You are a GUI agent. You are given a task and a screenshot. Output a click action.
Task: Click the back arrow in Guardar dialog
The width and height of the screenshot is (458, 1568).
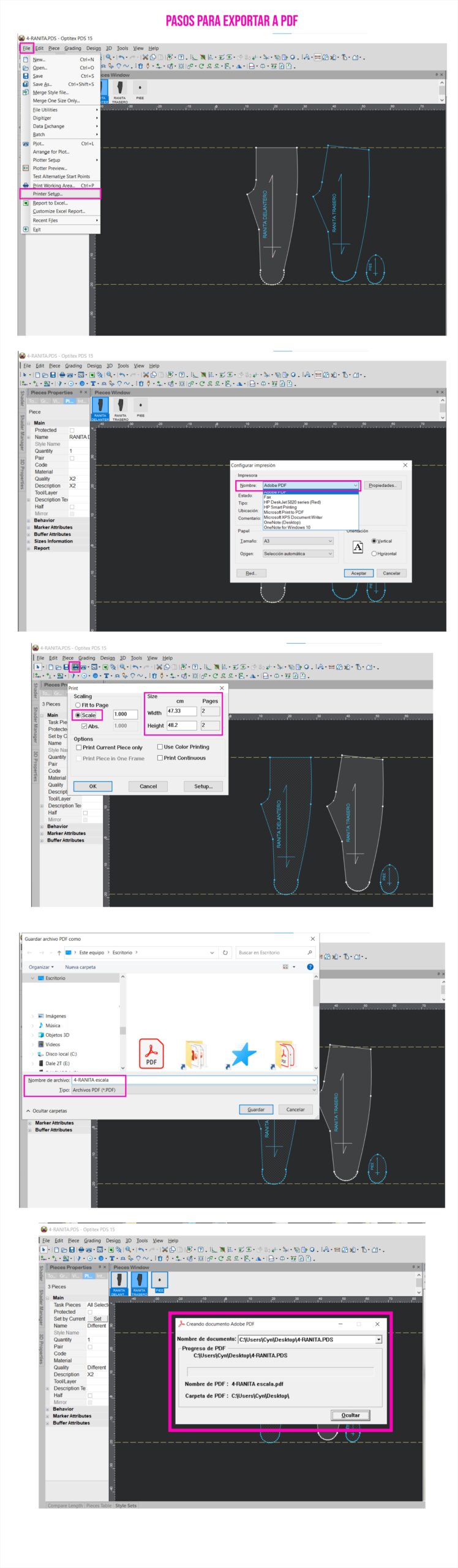click(x=29, y=952)
